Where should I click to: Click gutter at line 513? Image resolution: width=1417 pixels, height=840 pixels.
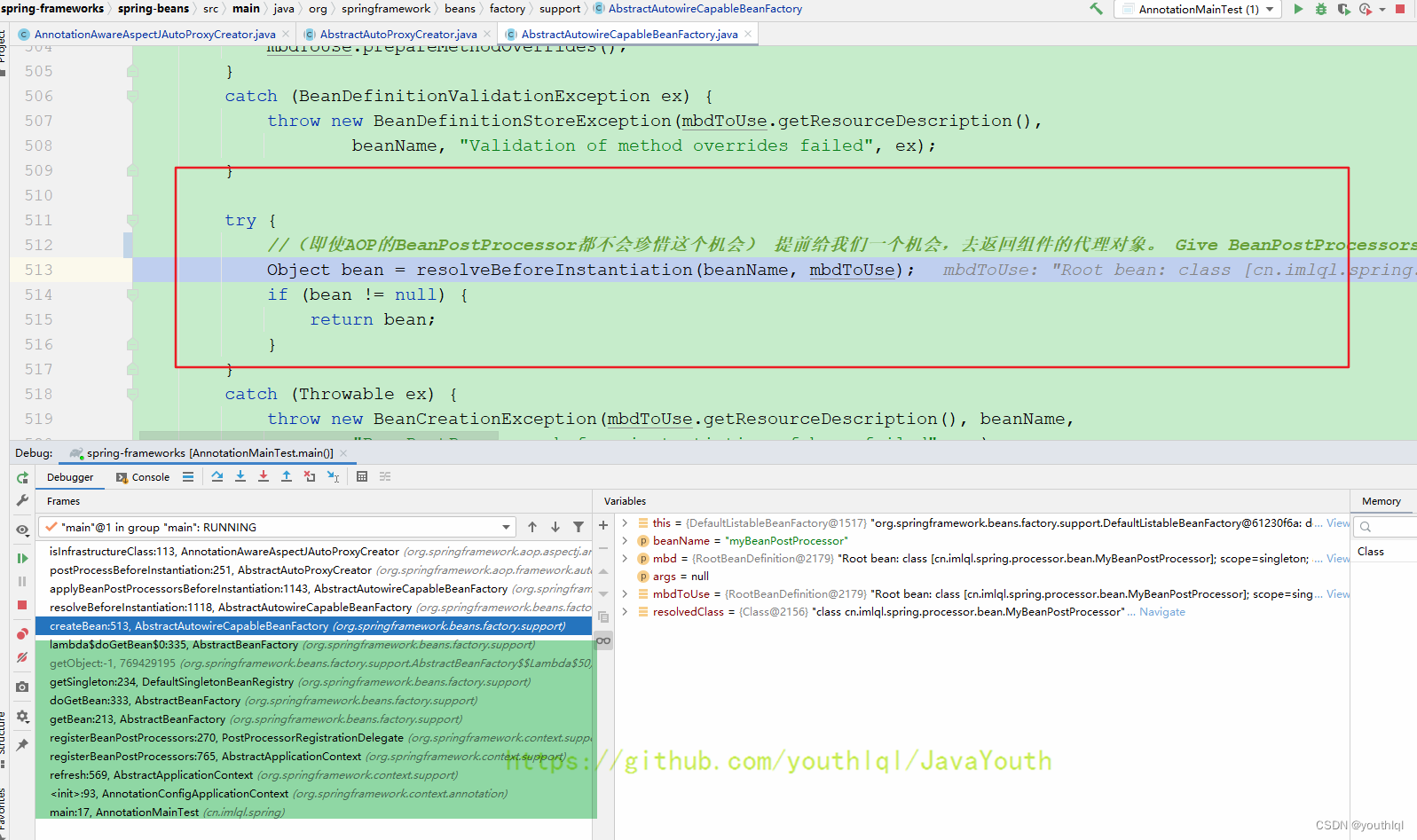[71, 270]
